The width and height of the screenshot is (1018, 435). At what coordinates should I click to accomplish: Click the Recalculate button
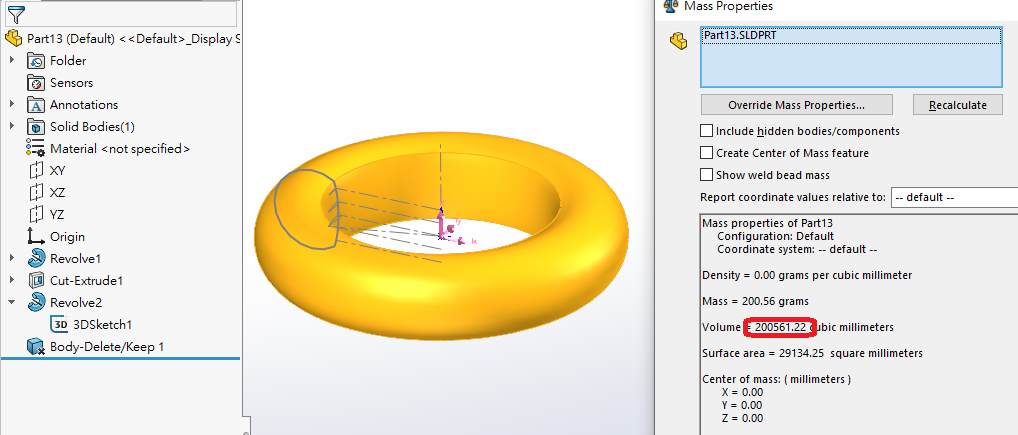pos(958,105)
